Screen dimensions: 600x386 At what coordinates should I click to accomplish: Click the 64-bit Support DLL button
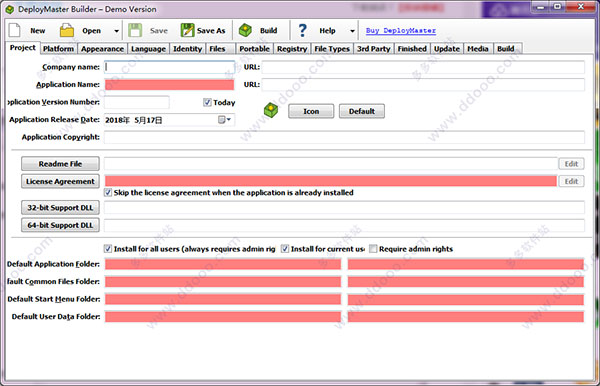tap(60, 225)
